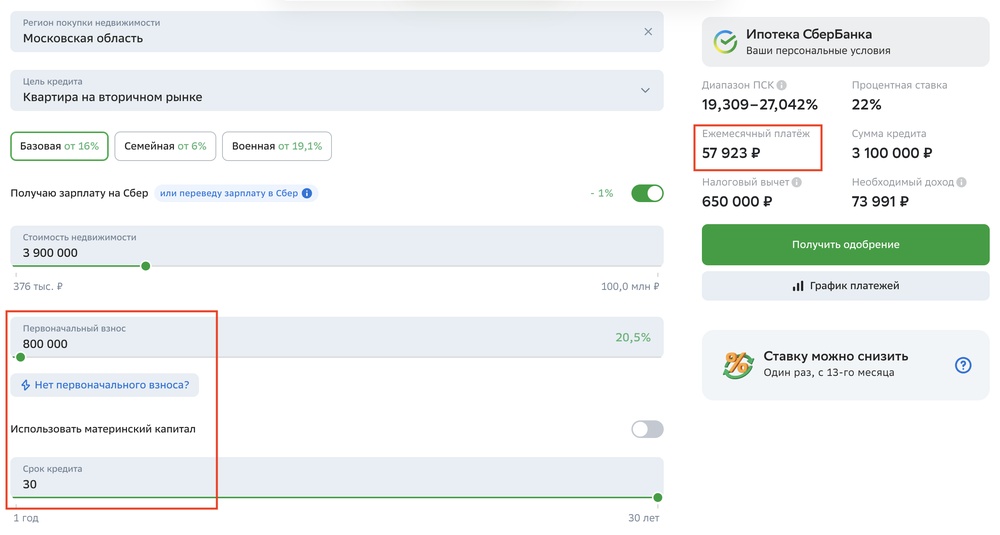Enable the Использовать материнский капитал toggle
The image size is (1000, 535).
tap(647, 429)
